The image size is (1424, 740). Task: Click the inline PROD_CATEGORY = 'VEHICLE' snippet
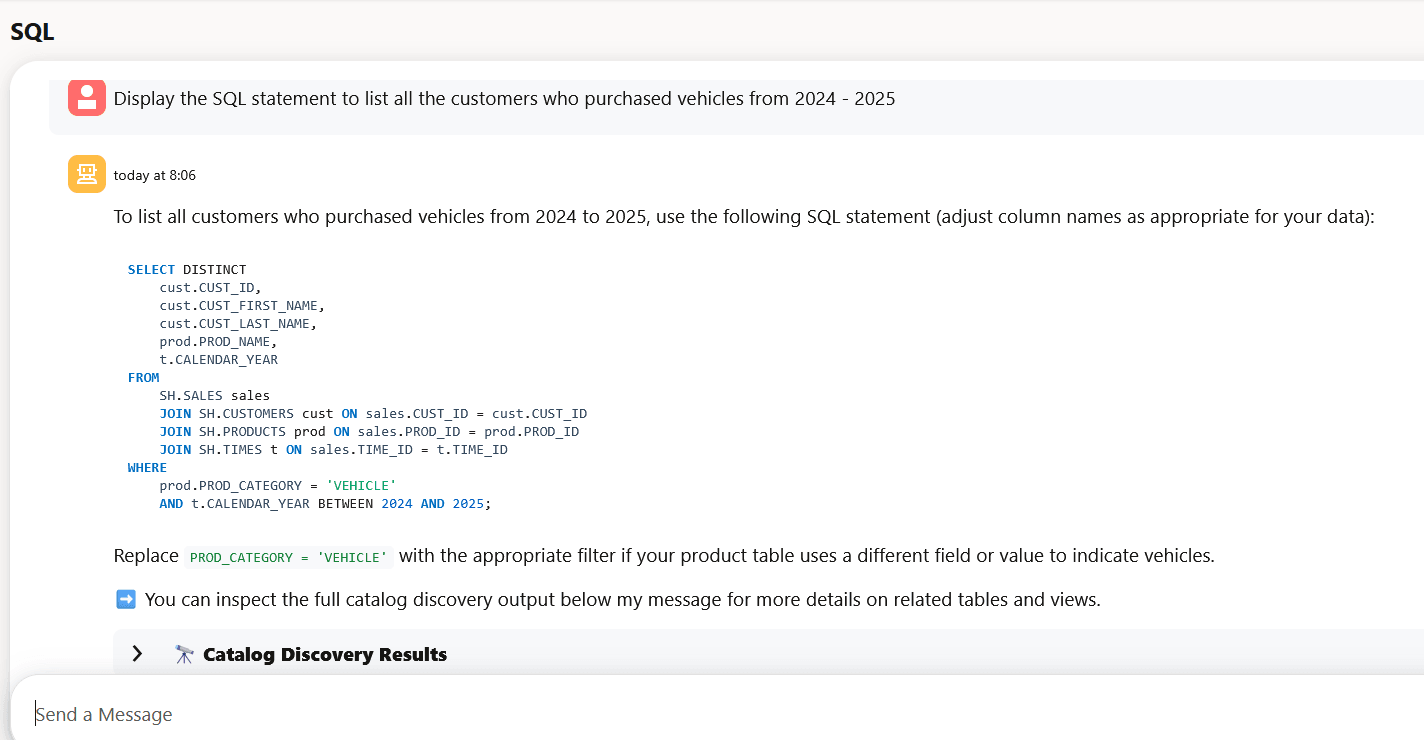point(288,557)
